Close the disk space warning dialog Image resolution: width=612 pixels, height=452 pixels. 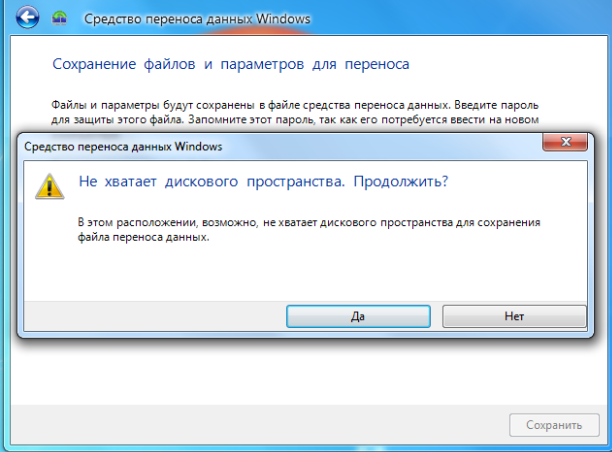tap(565, 142)
